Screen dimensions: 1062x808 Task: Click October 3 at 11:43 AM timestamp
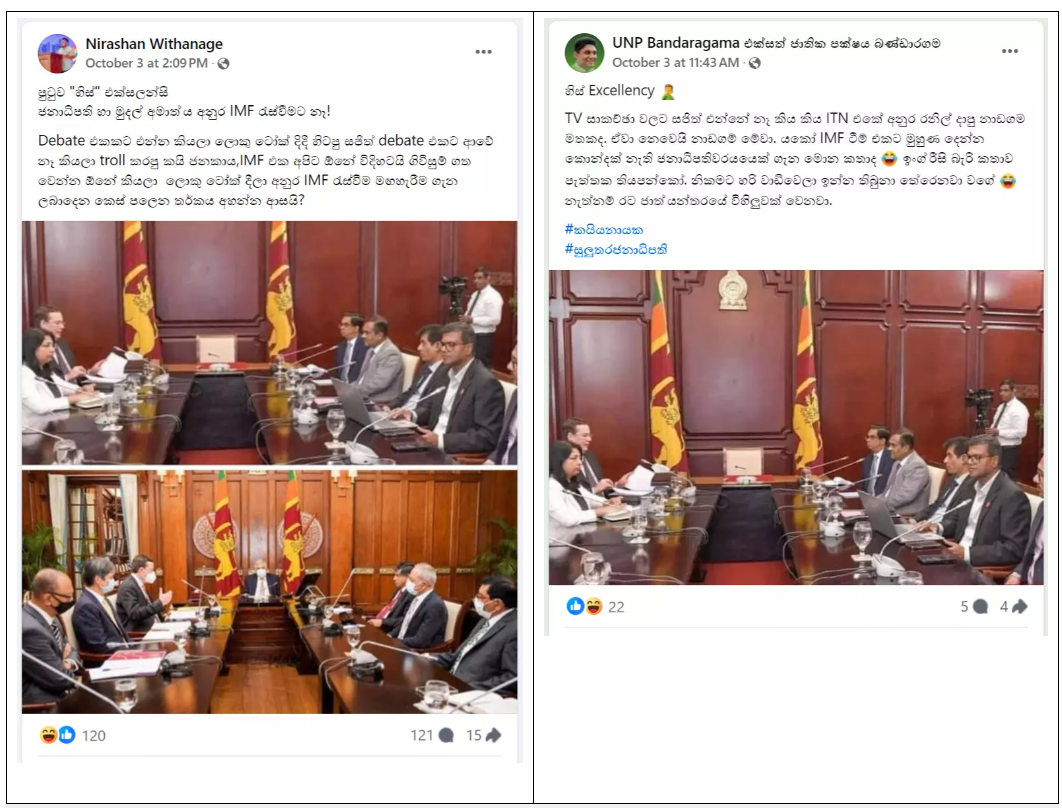tap(675, 62)
